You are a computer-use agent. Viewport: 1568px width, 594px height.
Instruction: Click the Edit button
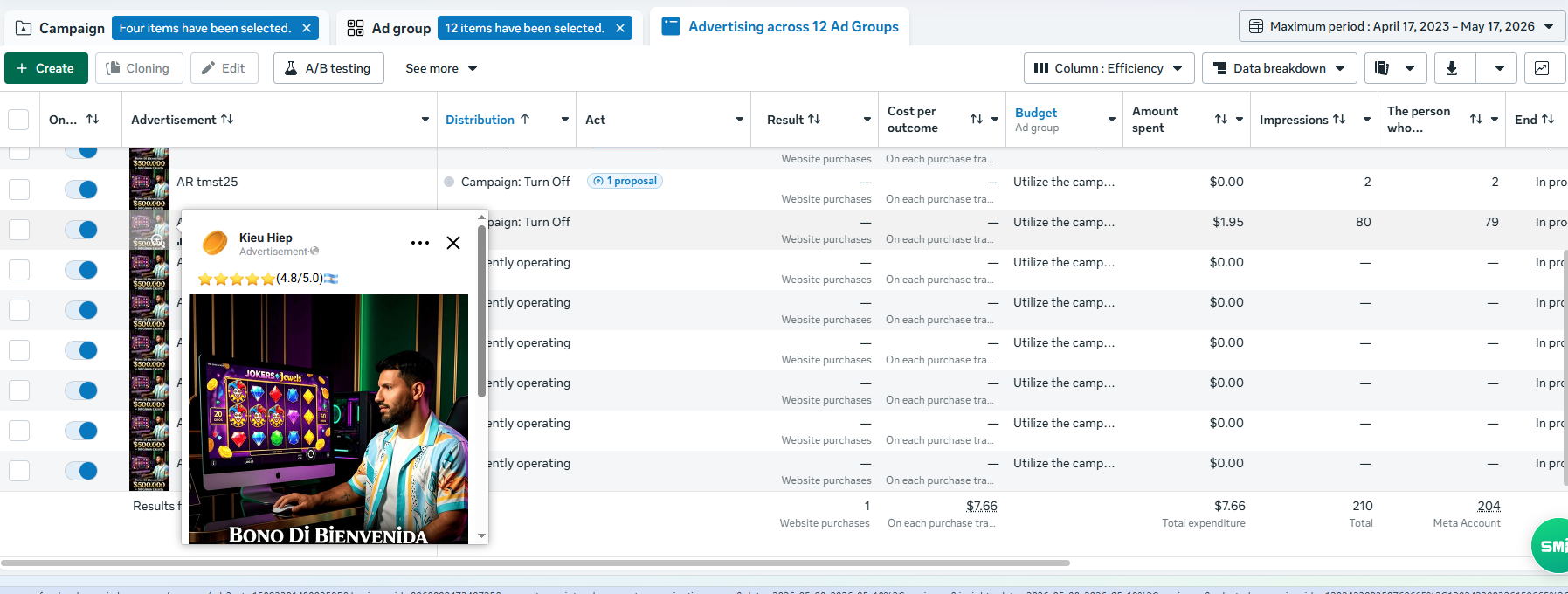click(224, 68)
